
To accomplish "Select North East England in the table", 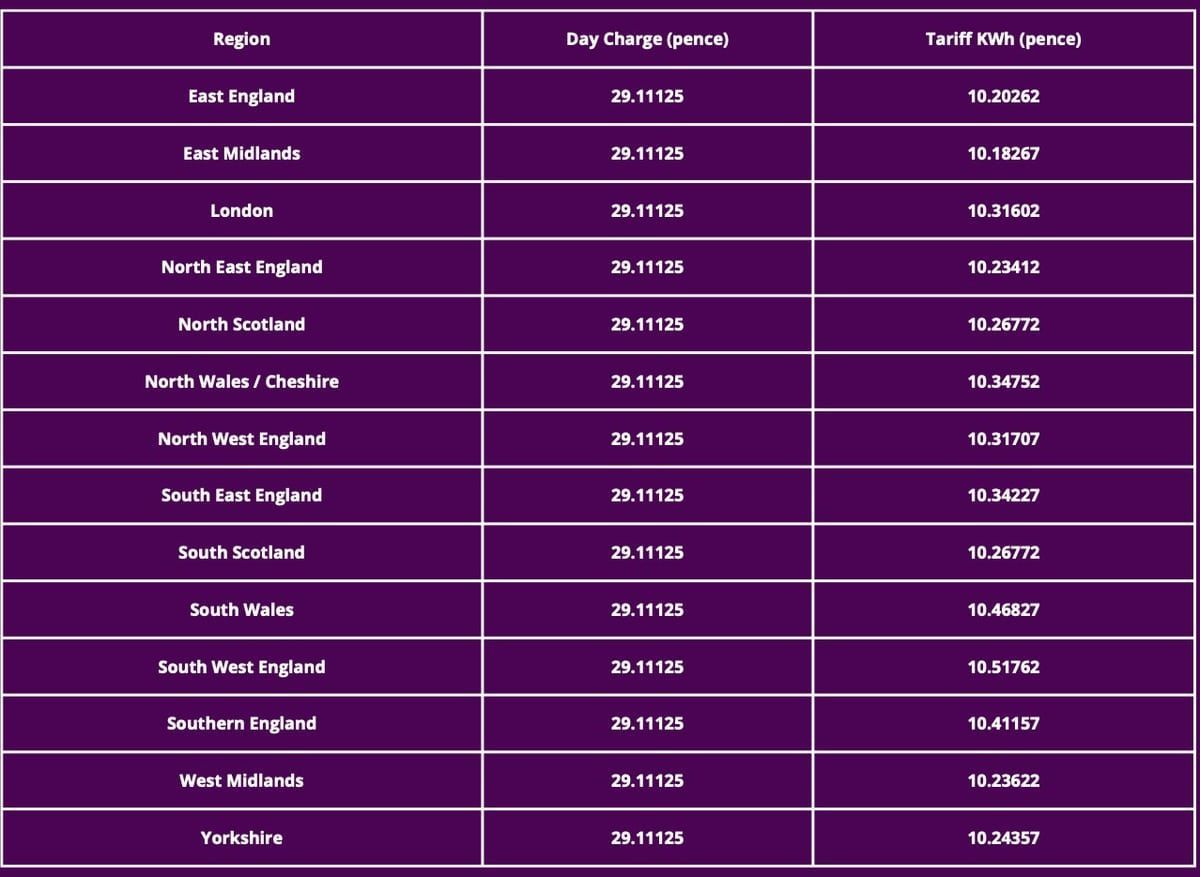I will (x=241, y=267).
